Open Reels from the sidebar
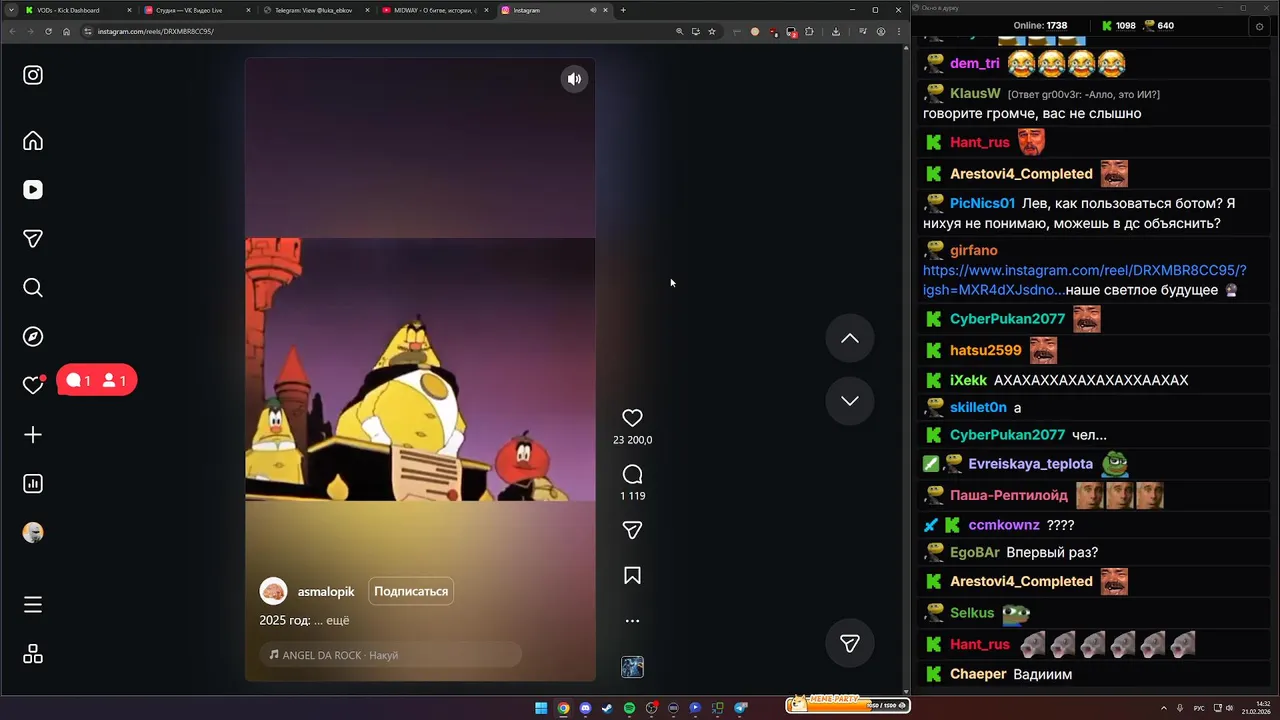The image size is (1280, 720). (x=33, y=190)
